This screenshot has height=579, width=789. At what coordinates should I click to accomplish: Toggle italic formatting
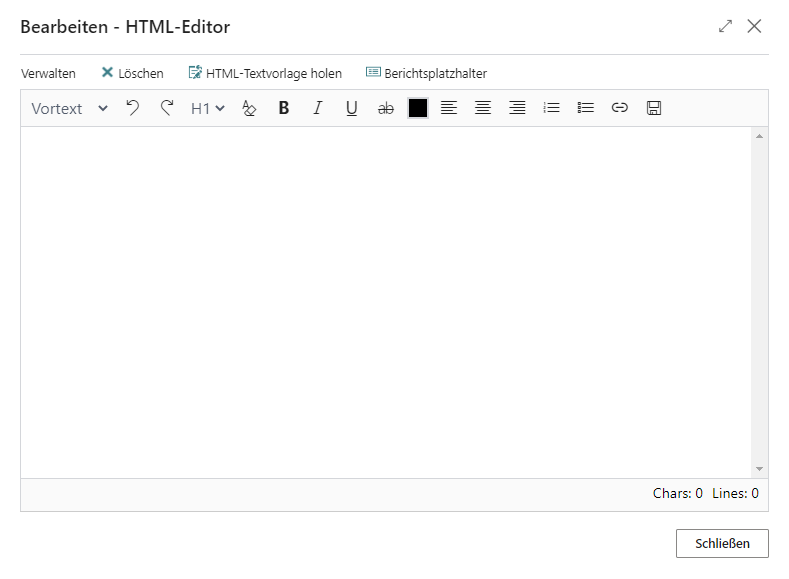click(x=318, y=108)
